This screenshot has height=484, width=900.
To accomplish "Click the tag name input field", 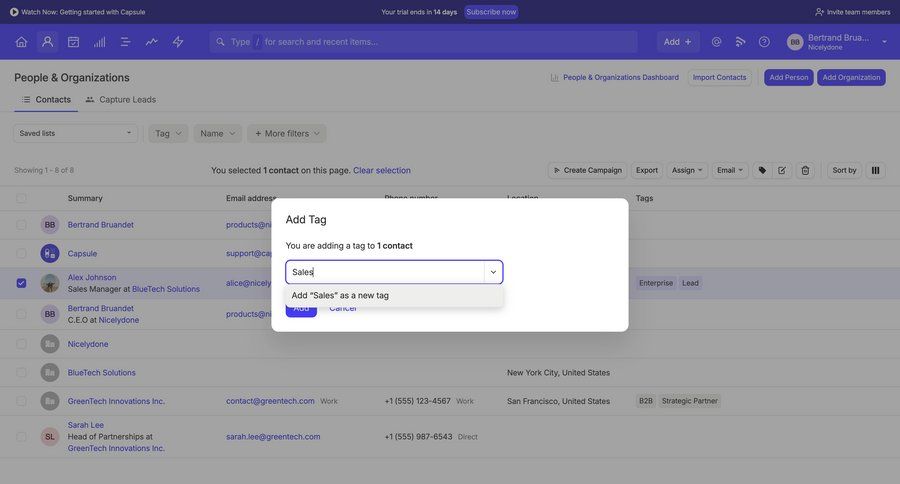I will (x=385, y=272).
